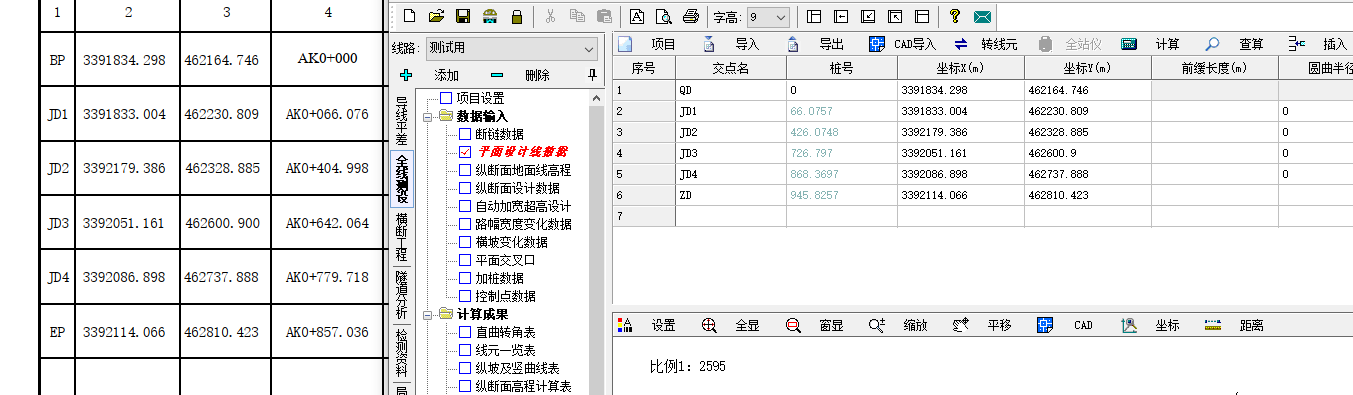The height and width of the screenshot is (395, 1353).
Task: Click empty 交点名 cell in row 7
Action: 731,215
